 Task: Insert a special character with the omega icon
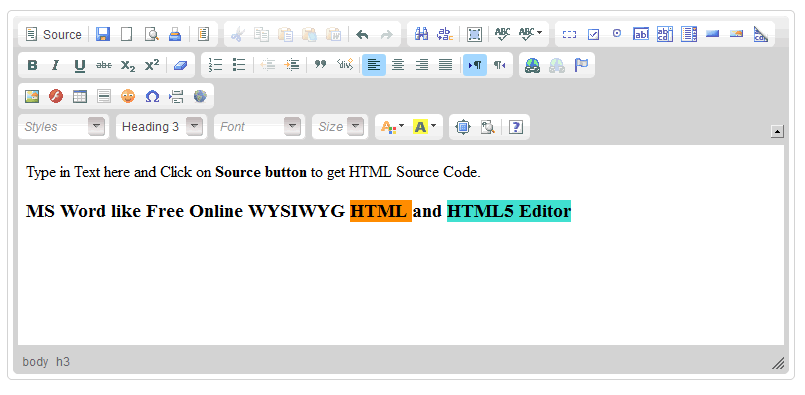coord(152,96)
